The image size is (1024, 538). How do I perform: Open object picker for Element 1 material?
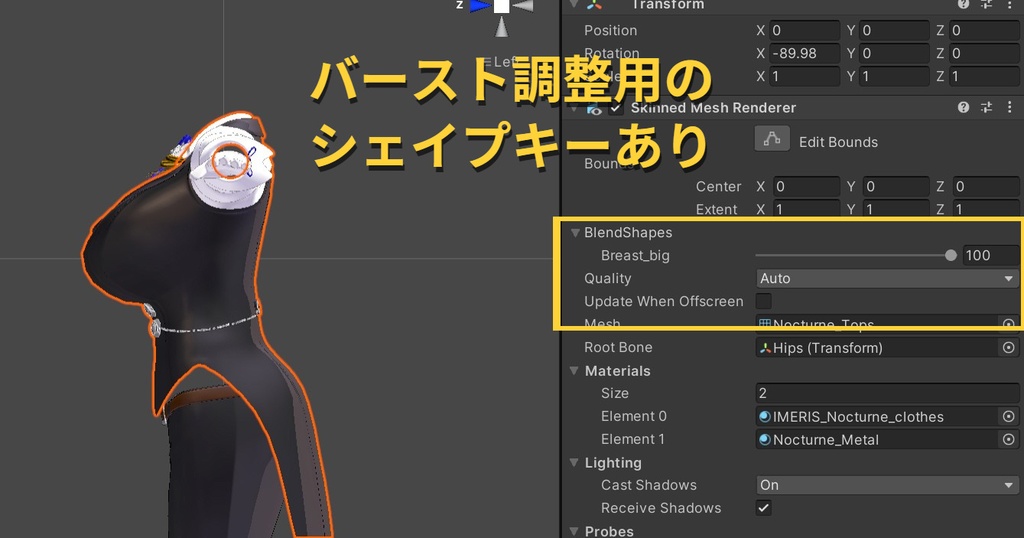(1008, 439)
